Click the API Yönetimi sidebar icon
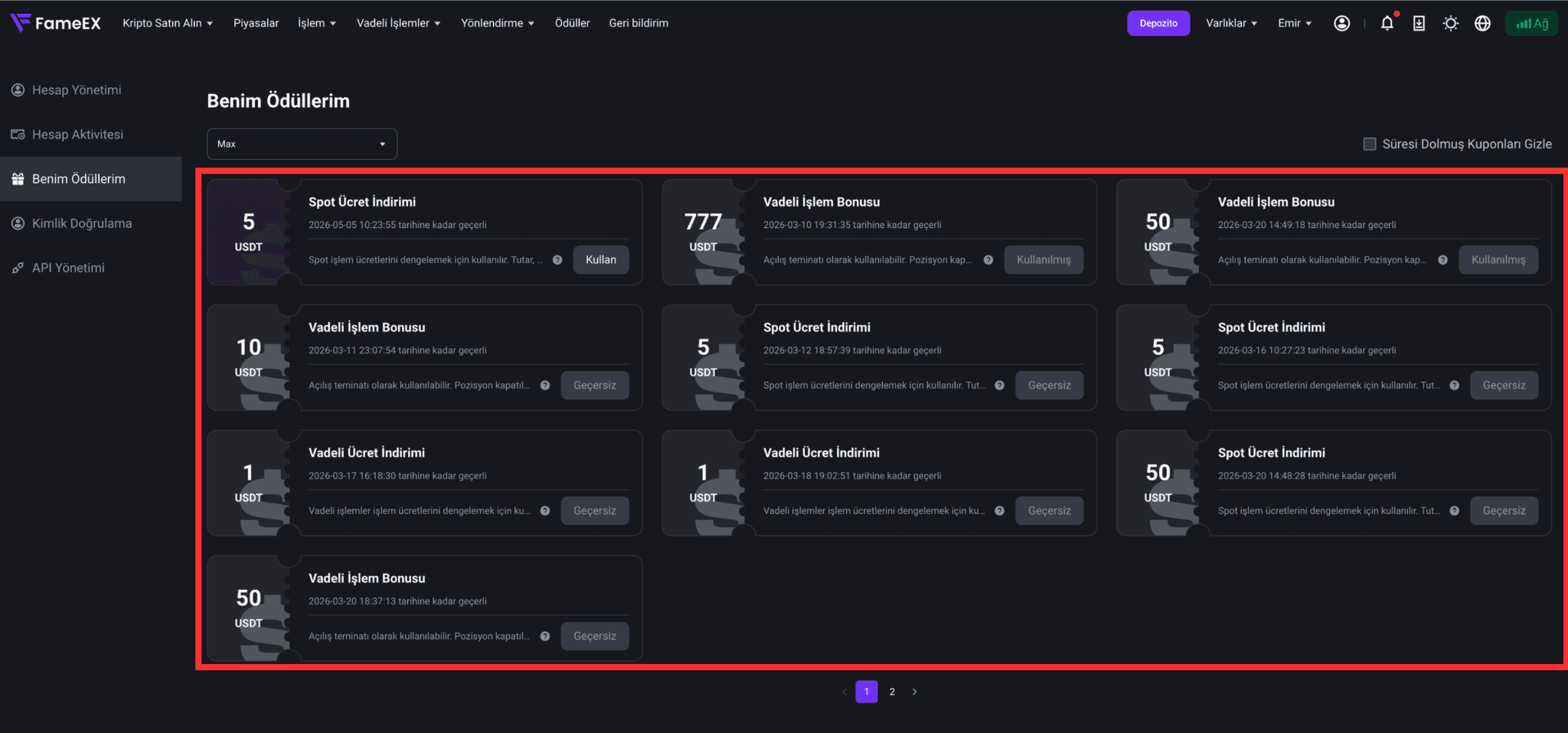Viewport: 1568px width, 733px height. click(x=18, y=268)
